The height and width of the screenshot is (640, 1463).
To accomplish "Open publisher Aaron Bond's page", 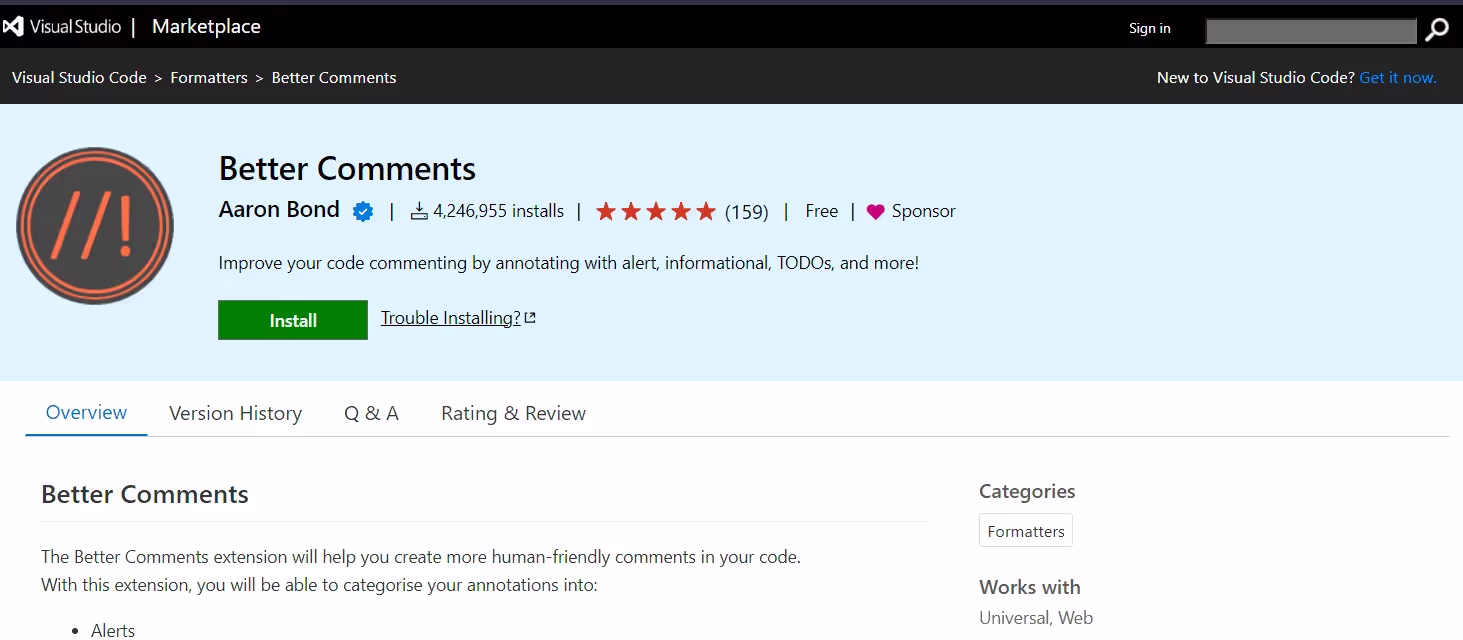I will [x=280, y=210].
